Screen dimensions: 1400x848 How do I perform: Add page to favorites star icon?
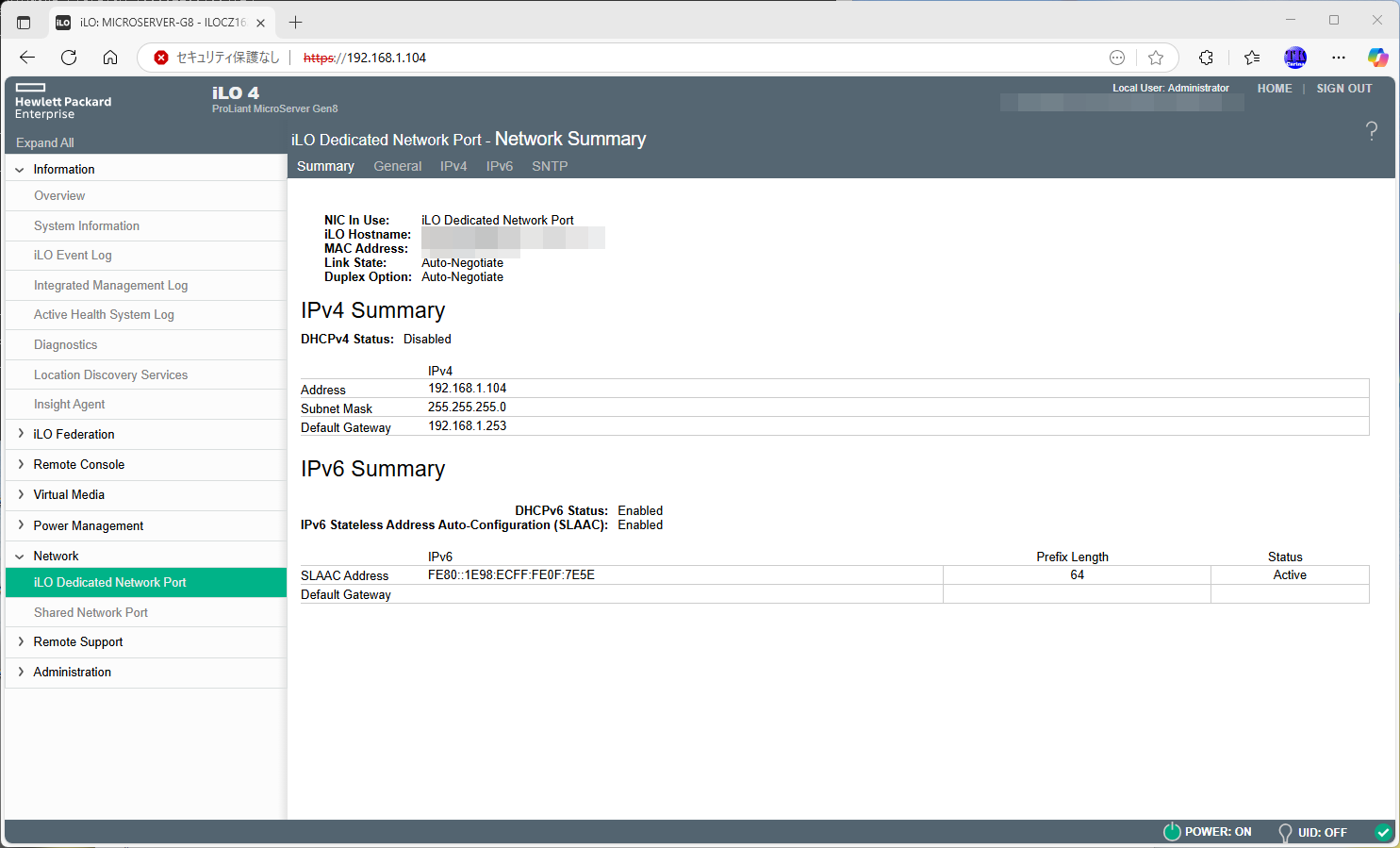(1156, 58)
